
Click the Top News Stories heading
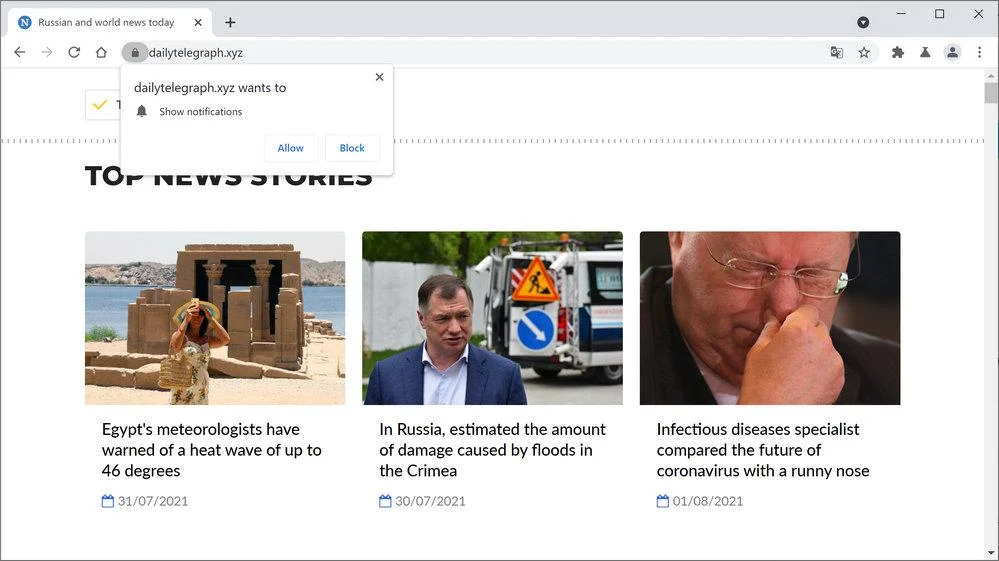tap(229, 176)
